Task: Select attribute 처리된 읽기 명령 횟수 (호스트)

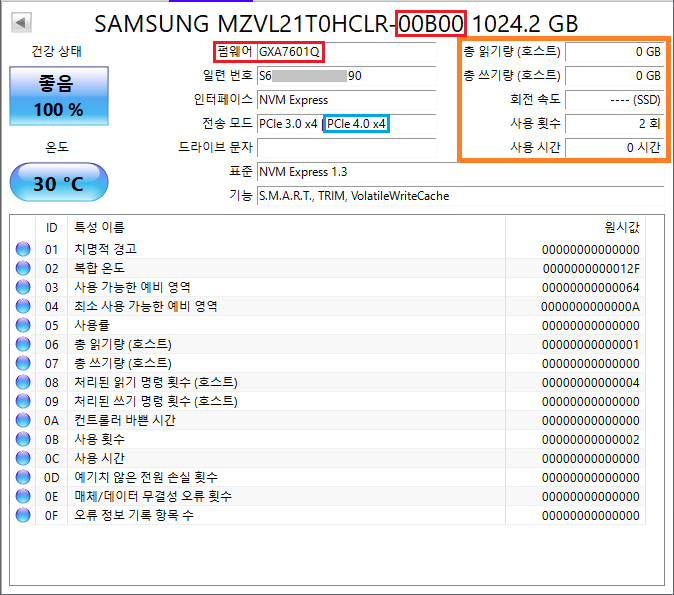Action: (x=156, y=382)
